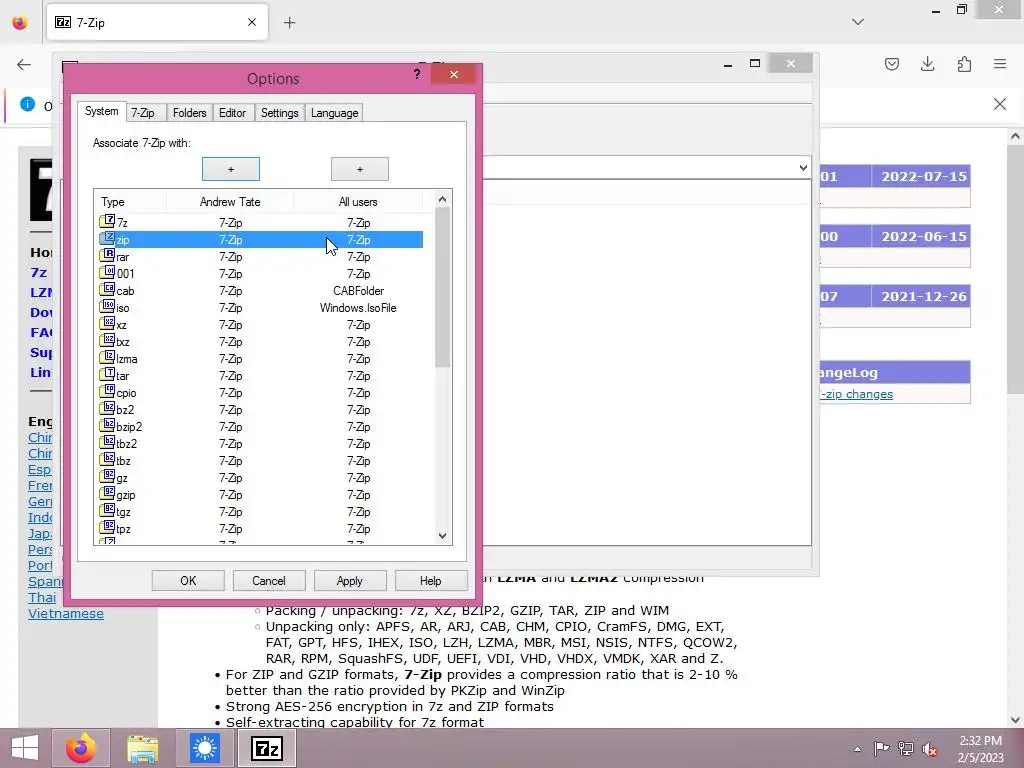Screen dimensions: 1024x768
Task: Open a new Firefox tab
Action: (x=289, y=23)
